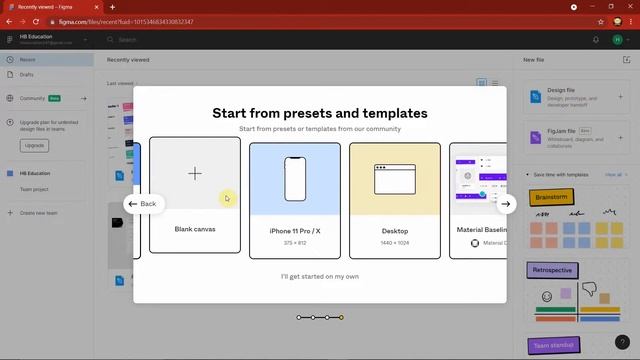The height and width of the screenshot is (360, 640).
Task: Open Drafts in the sidebar
Action: point(47,75)
